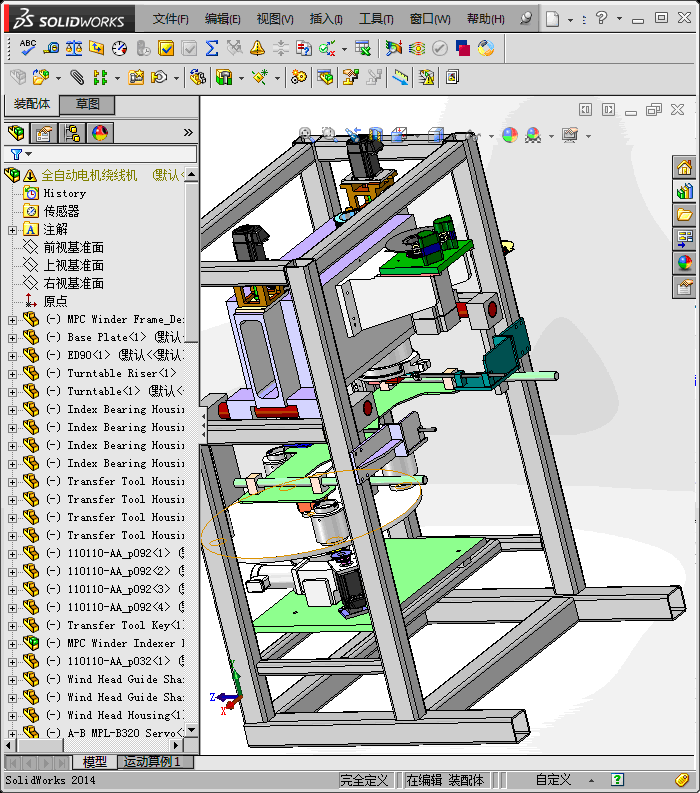
Task: Select the 前视基准面 plane
Action: click(73, 247)
